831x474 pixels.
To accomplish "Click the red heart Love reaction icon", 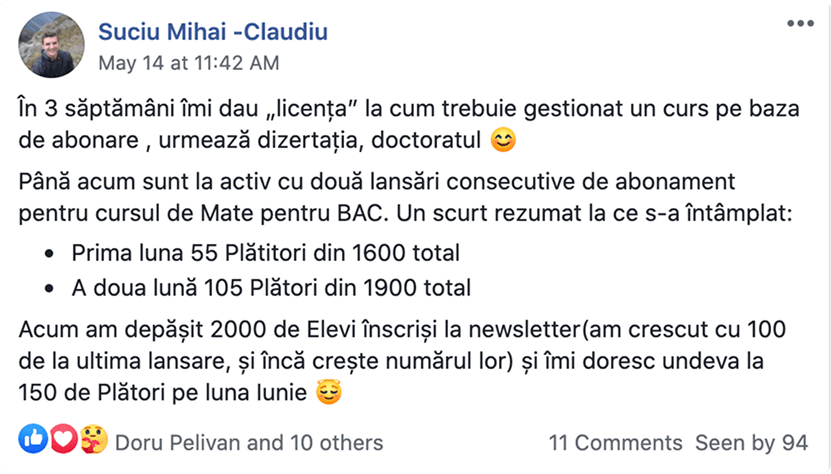I will [64, 438].
